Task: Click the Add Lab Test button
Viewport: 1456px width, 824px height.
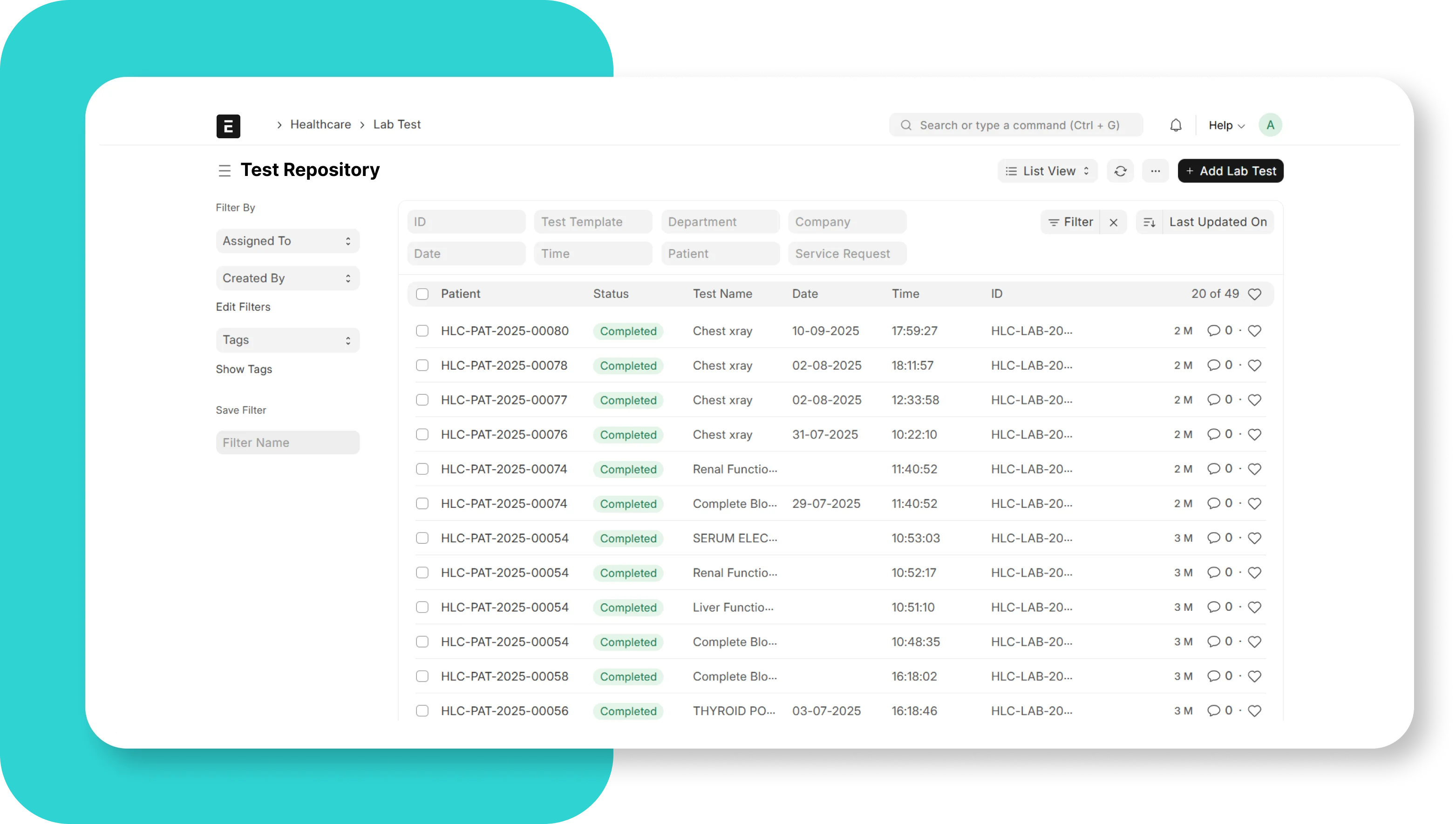Action: [1230, 171]
